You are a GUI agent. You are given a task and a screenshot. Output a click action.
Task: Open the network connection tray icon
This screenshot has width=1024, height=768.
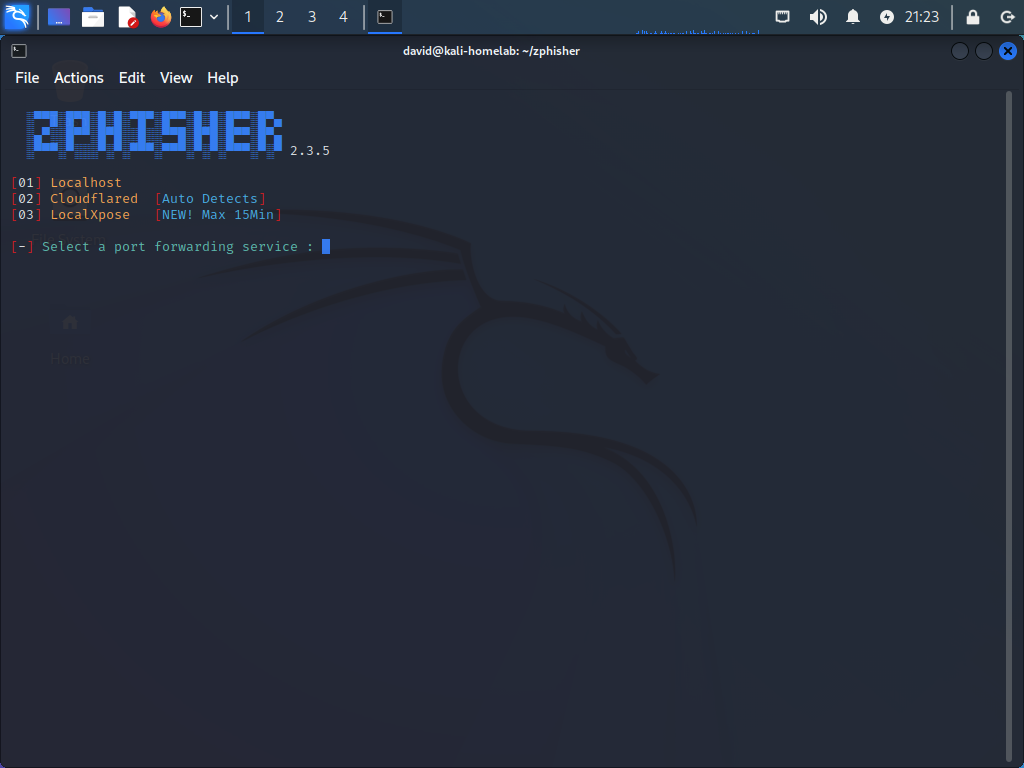[x=782, y=17]
